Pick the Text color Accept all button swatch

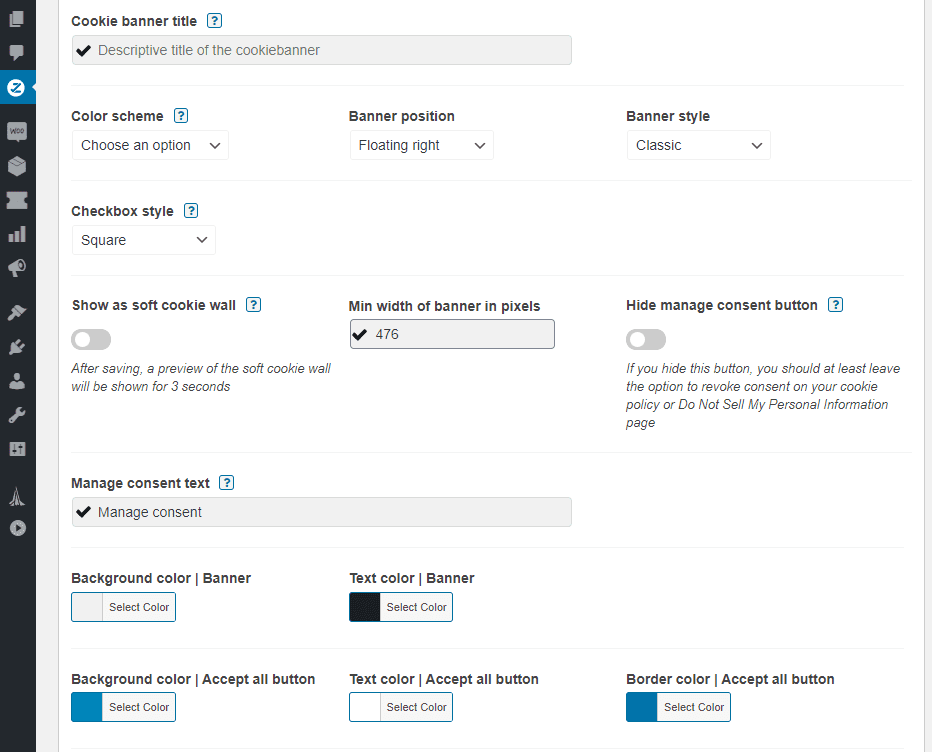[x=362, y=706]
